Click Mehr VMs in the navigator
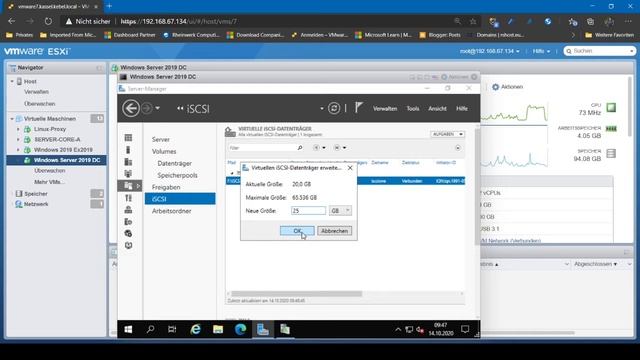 coord(48,182)
